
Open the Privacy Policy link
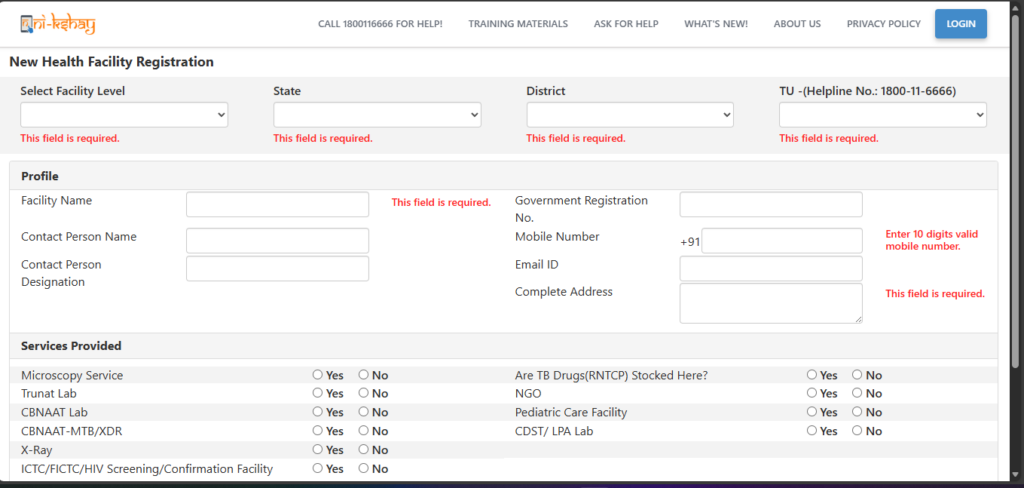883,24
